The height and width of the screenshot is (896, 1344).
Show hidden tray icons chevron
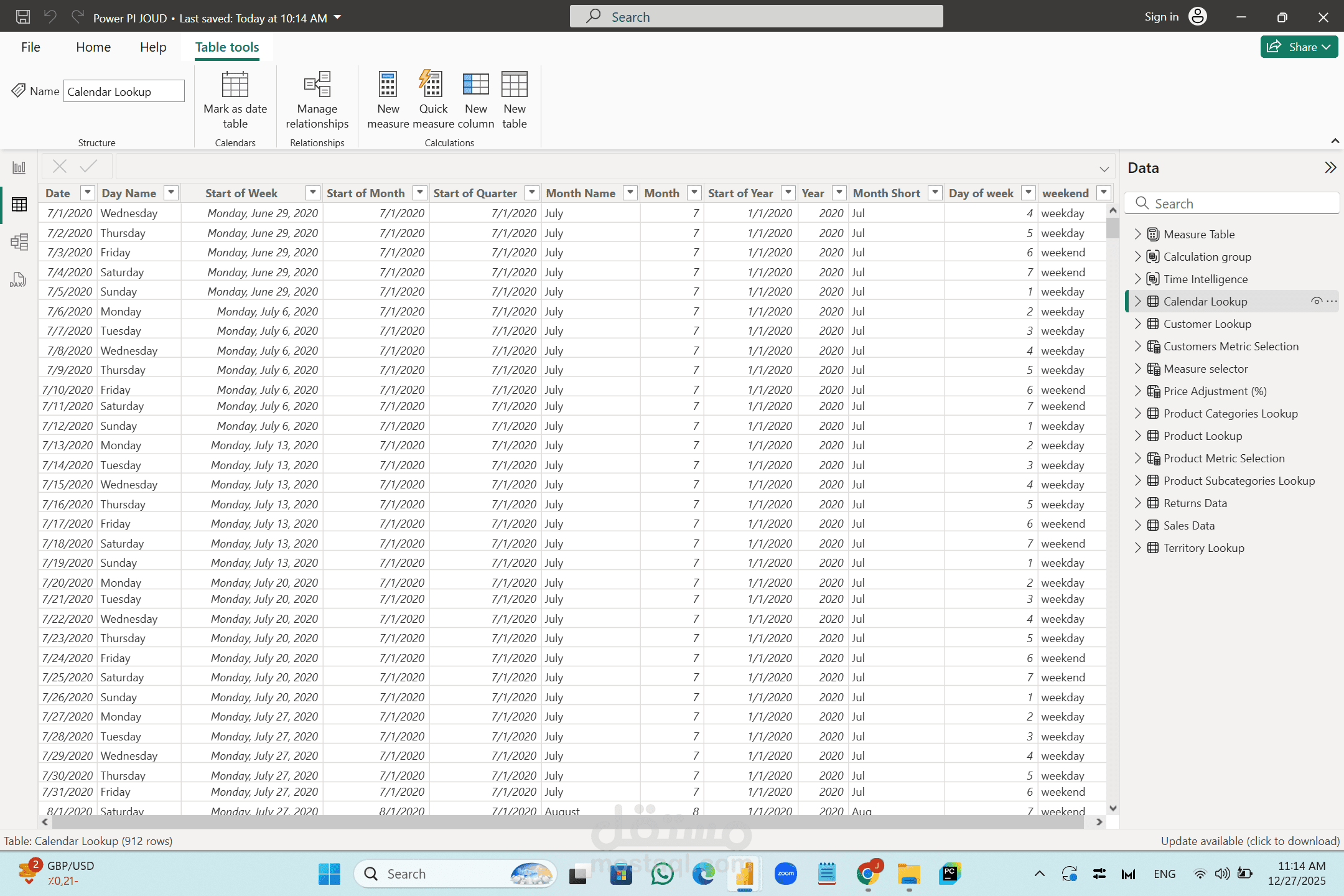pos(1039,874)
